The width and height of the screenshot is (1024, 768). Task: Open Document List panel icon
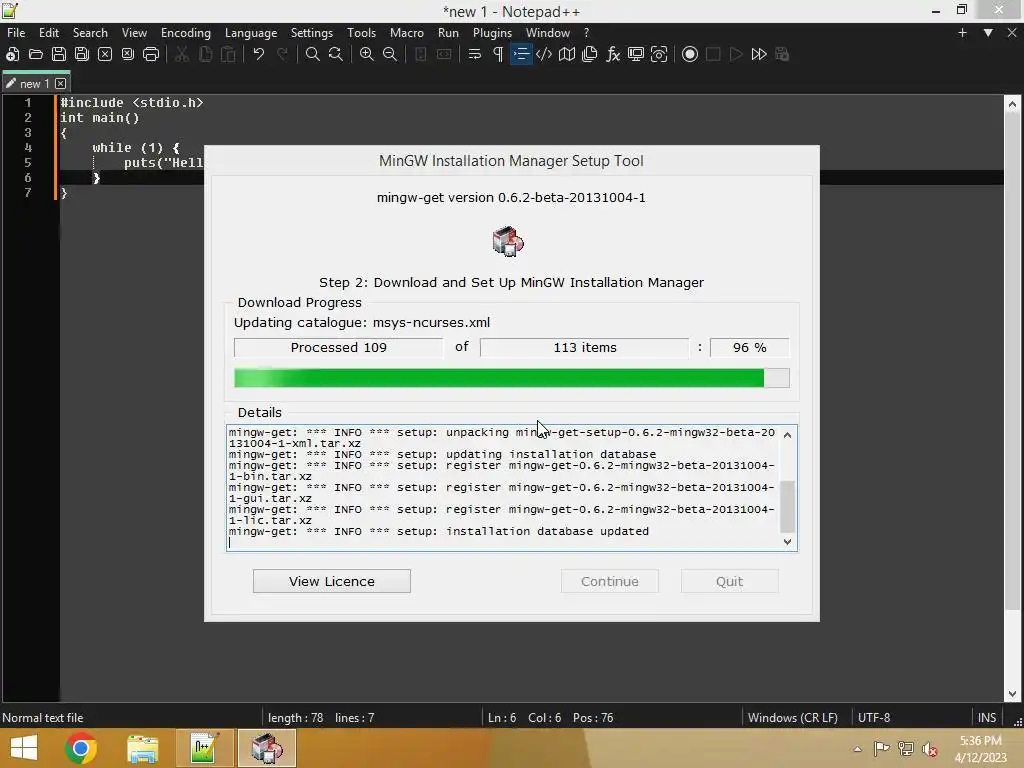pos(590,54)
